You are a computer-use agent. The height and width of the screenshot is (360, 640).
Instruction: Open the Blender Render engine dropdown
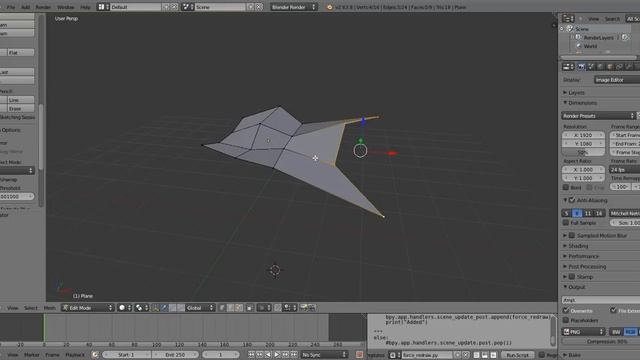tap(293, 7)
